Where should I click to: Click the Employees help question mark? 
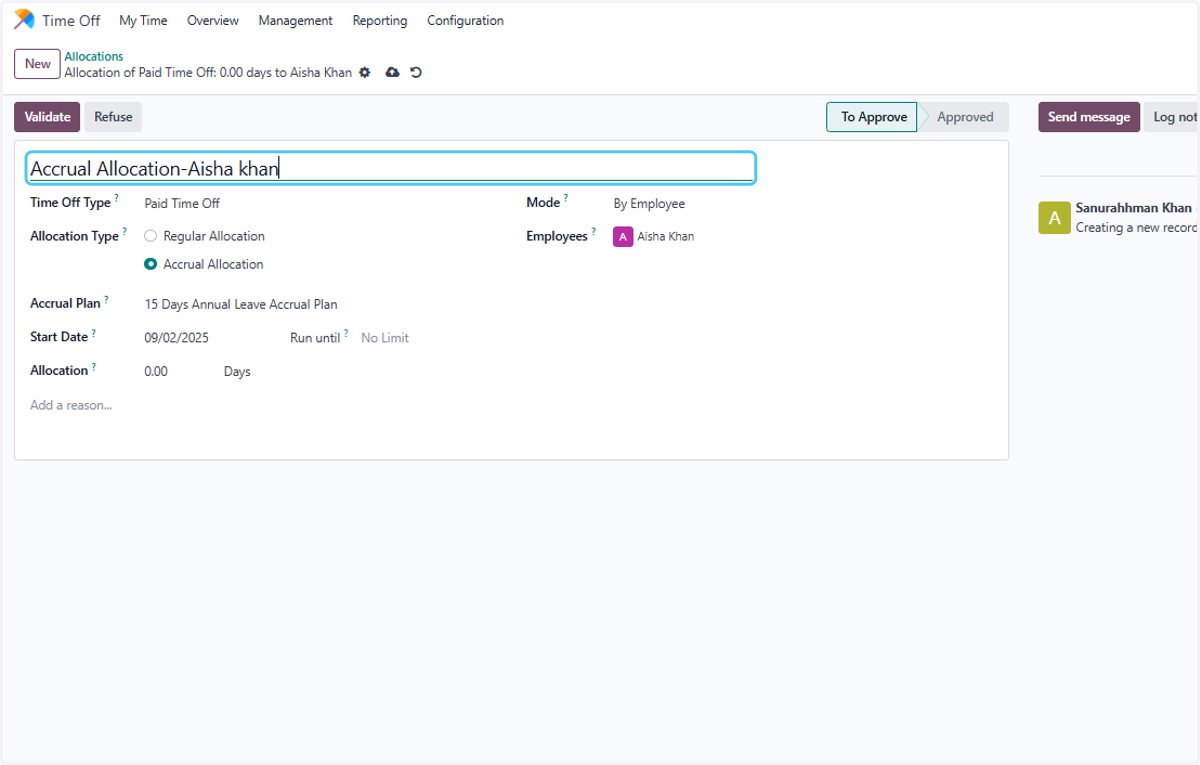(594, 232)
